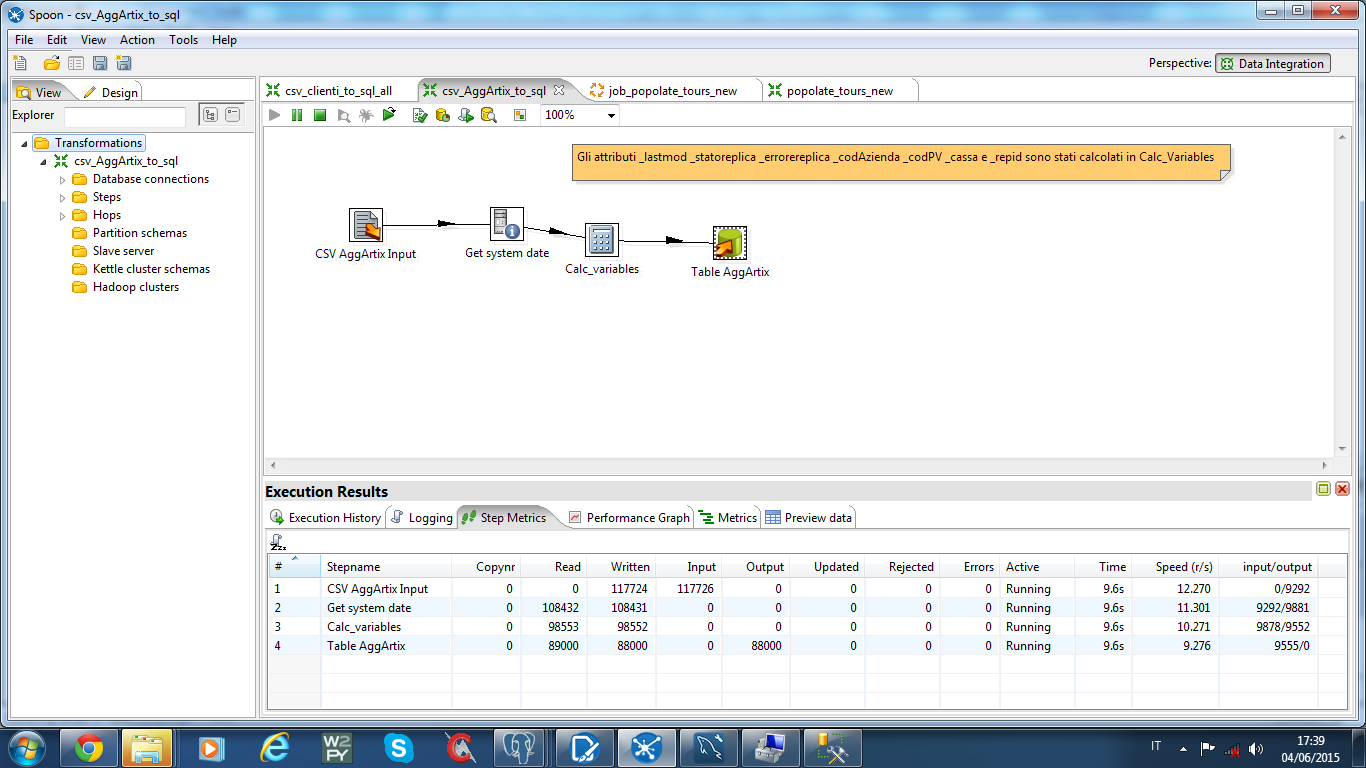This screenshot has height=768, width=1366.
Task: Click the Expand all tree icon
Action: click(210, 115)
